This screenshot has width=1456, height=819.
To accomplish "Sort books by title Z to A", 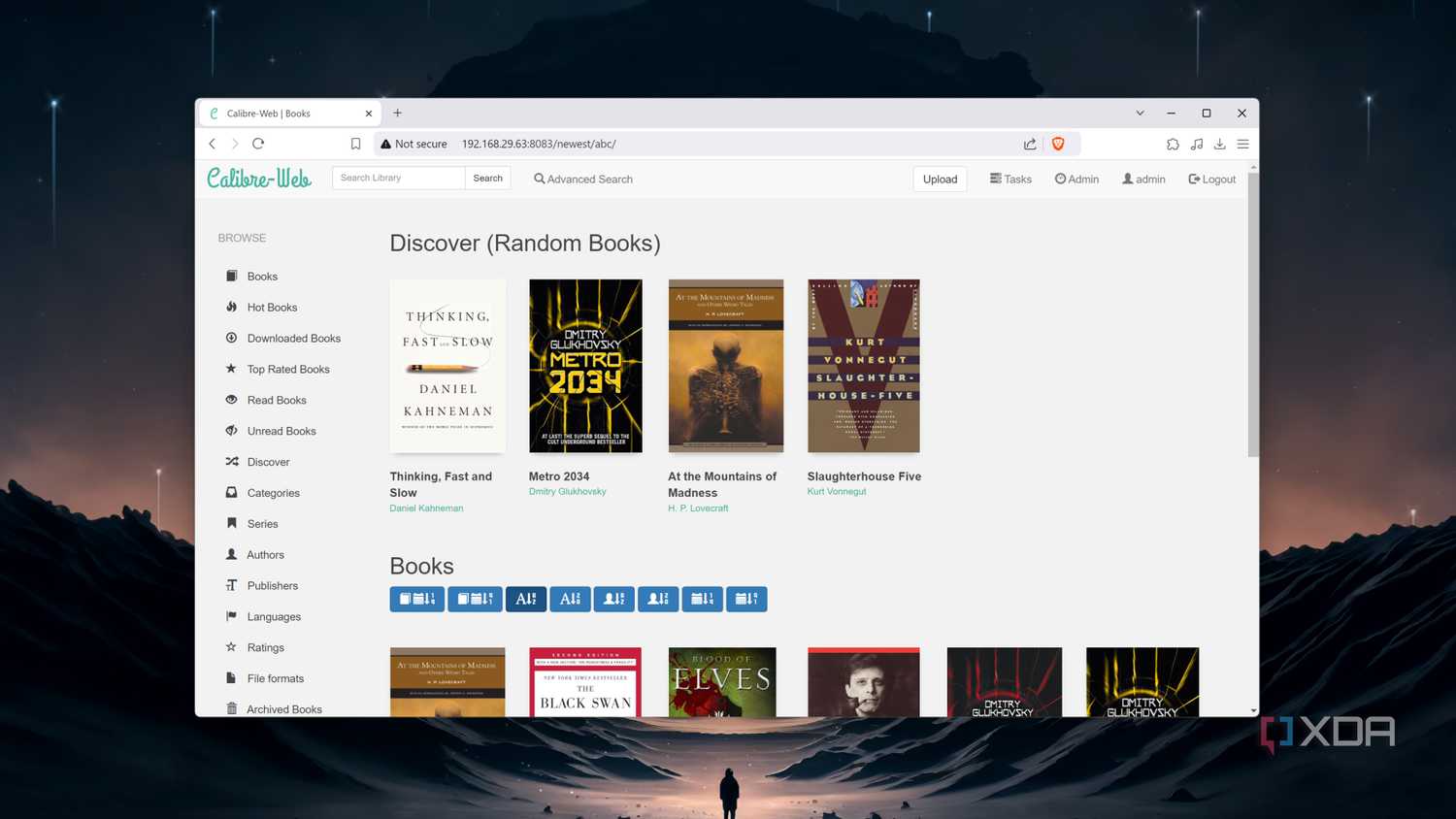I will click(x=570, y=599).
